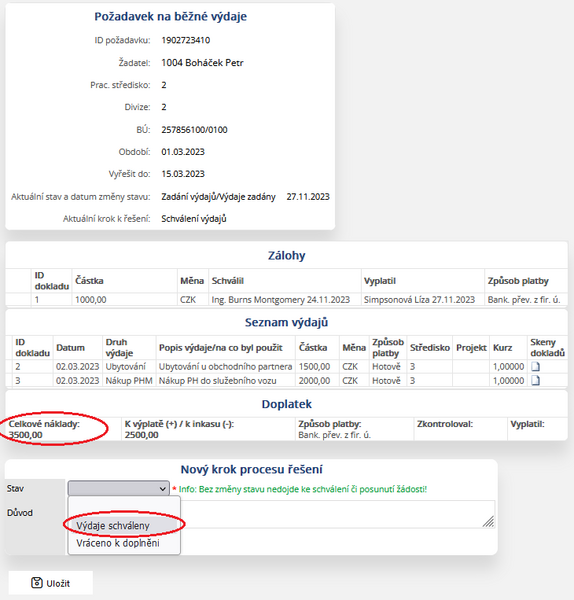
Task: Click 'Nákup PH do služebního vozu' cell
Action: [x=217, y=381]
